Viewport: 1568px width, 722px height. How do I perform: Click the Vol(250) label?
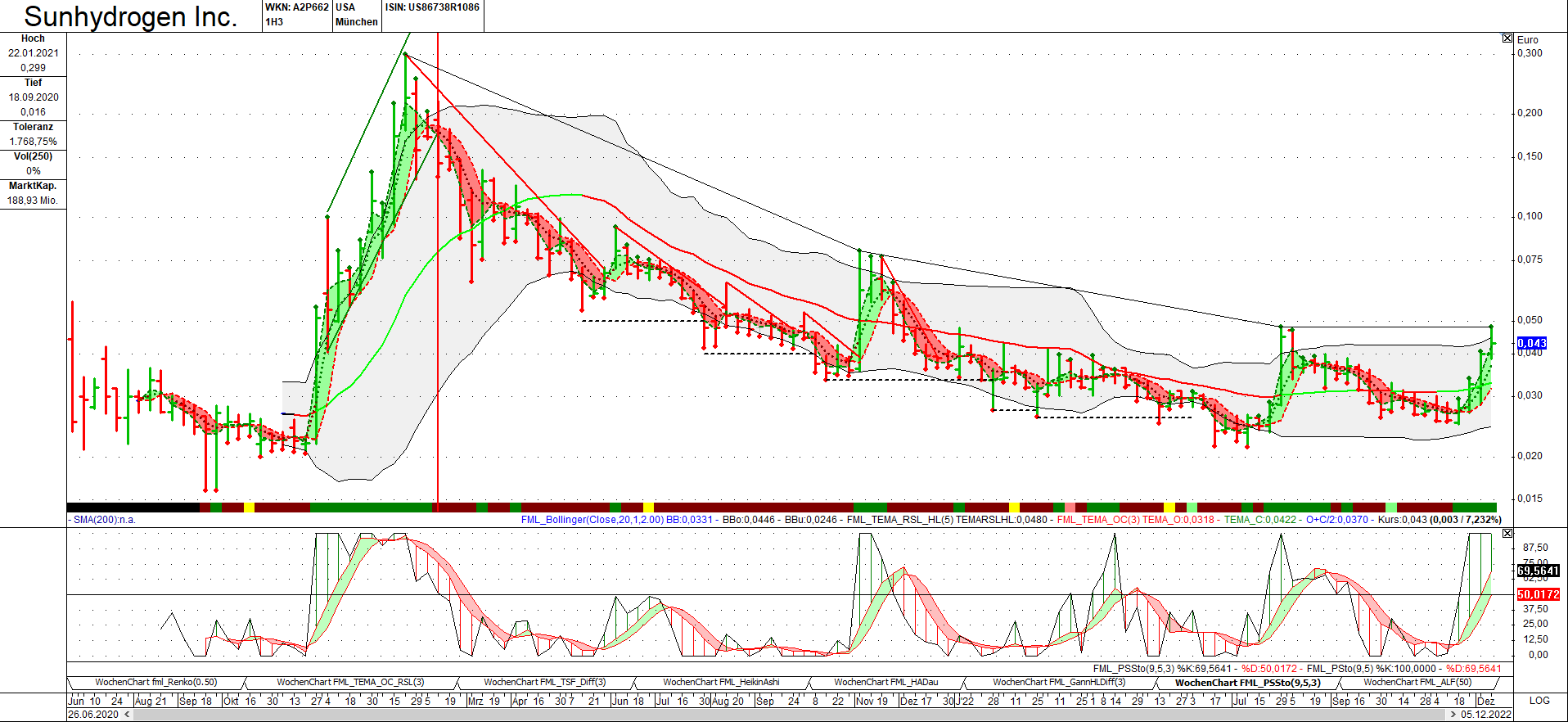pyautogui.click(x=34, y=156)
